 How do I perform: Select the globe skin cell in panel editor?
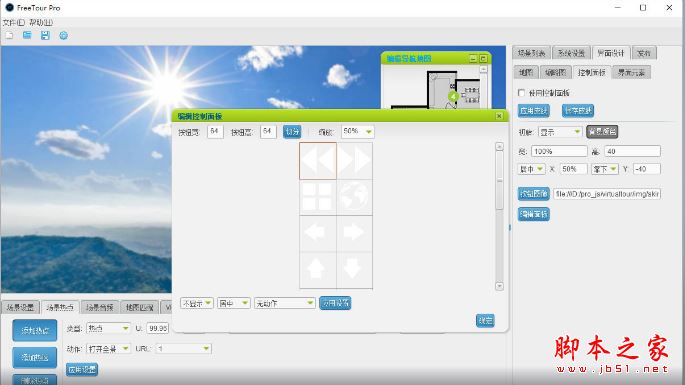coord(354,197)
